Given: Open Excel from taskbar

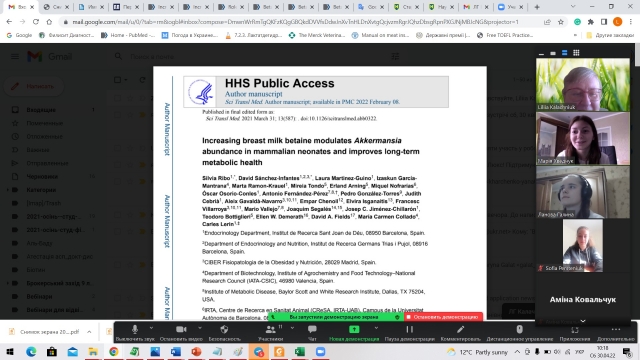Looking at the screenshot, I should [300, 351].
